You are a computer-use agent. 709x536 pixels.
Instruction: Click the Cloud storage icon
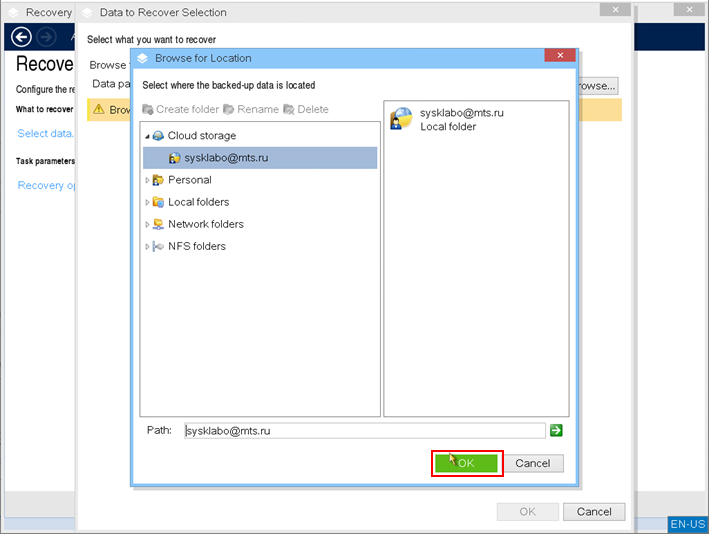pyautogui.click(x=158, y=136)
